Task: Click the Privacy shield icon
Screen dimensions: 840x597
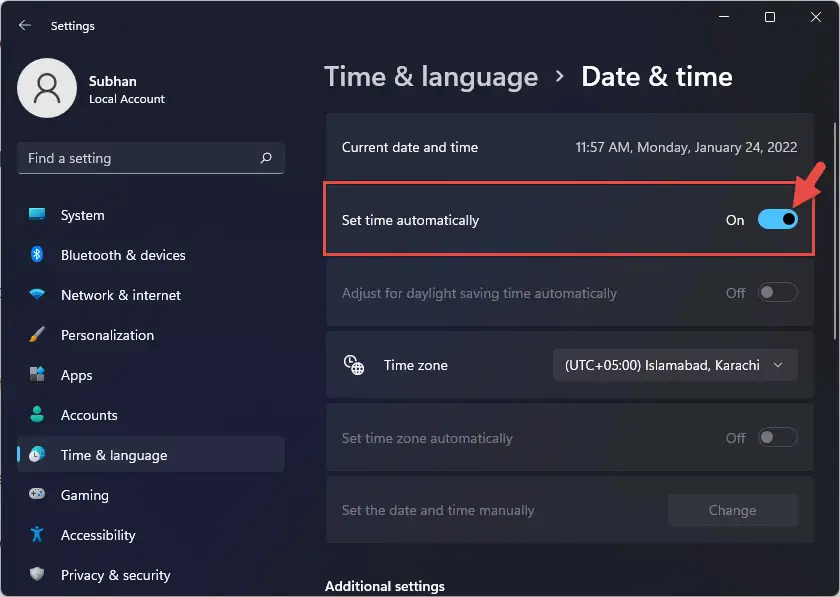Action: (37, 574)
